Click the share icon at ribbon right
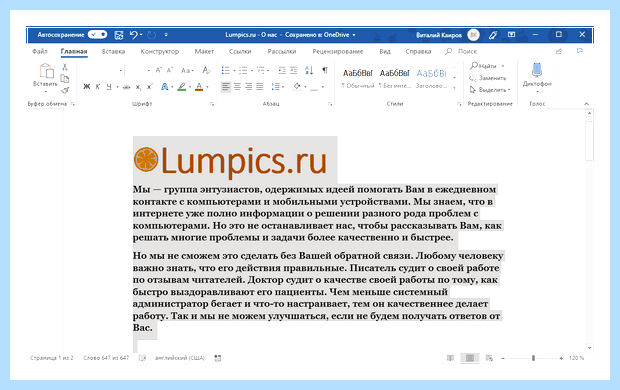 click(559, 51)
